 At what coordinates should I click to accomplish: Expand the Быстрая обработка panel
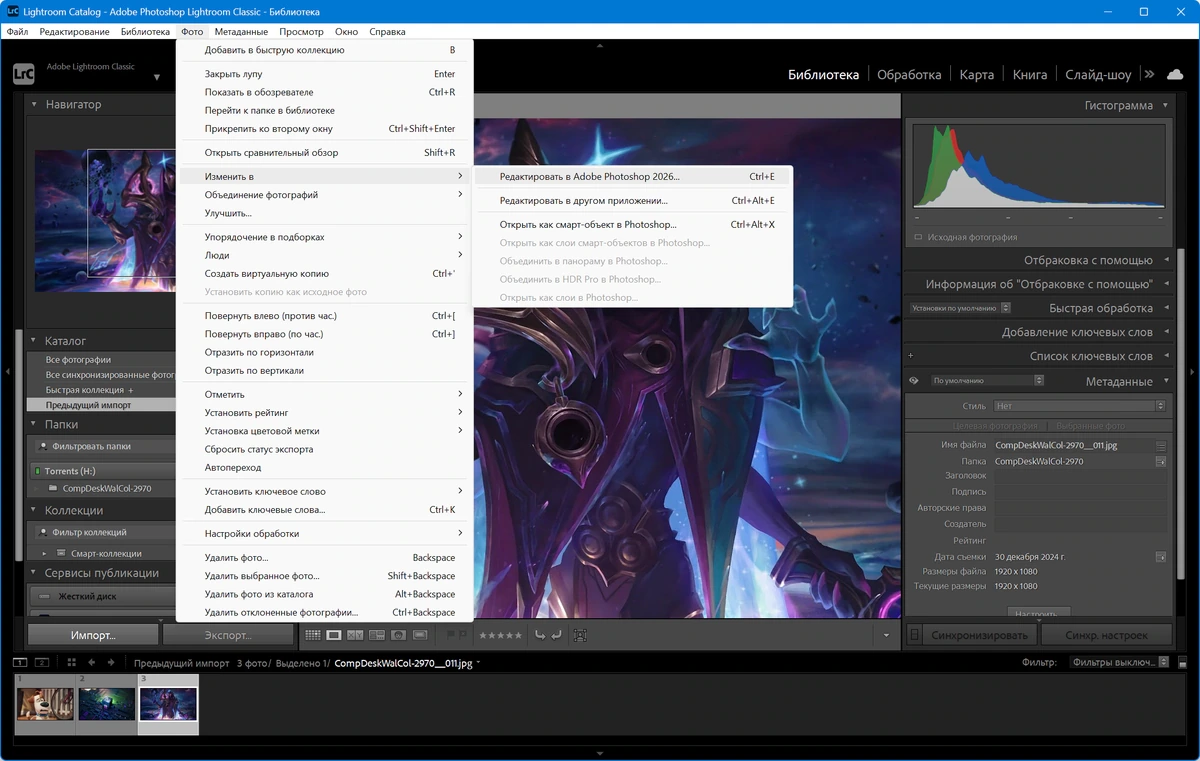tap(1164, 308)
